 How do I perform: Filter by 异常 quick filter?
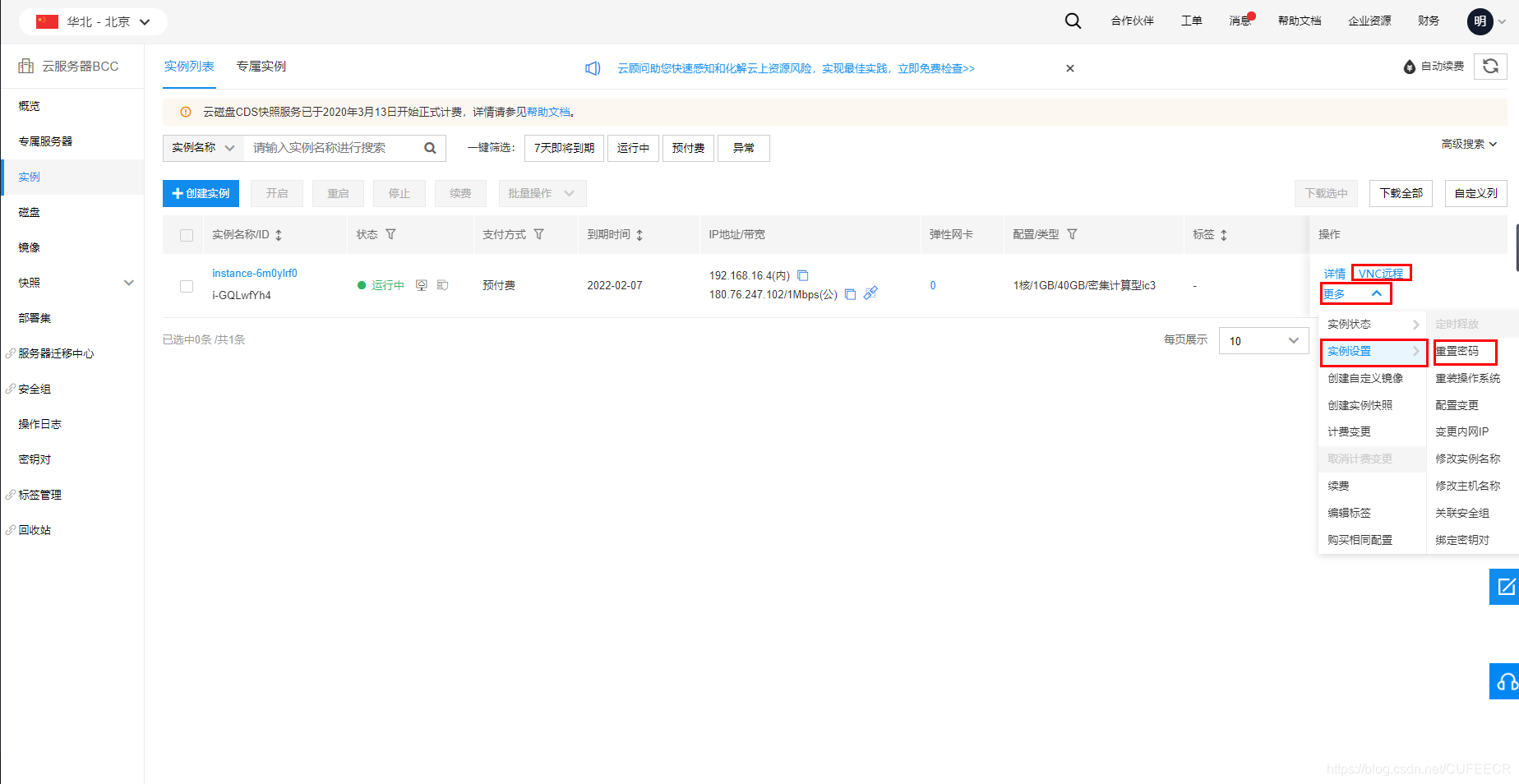pos(743,148)
